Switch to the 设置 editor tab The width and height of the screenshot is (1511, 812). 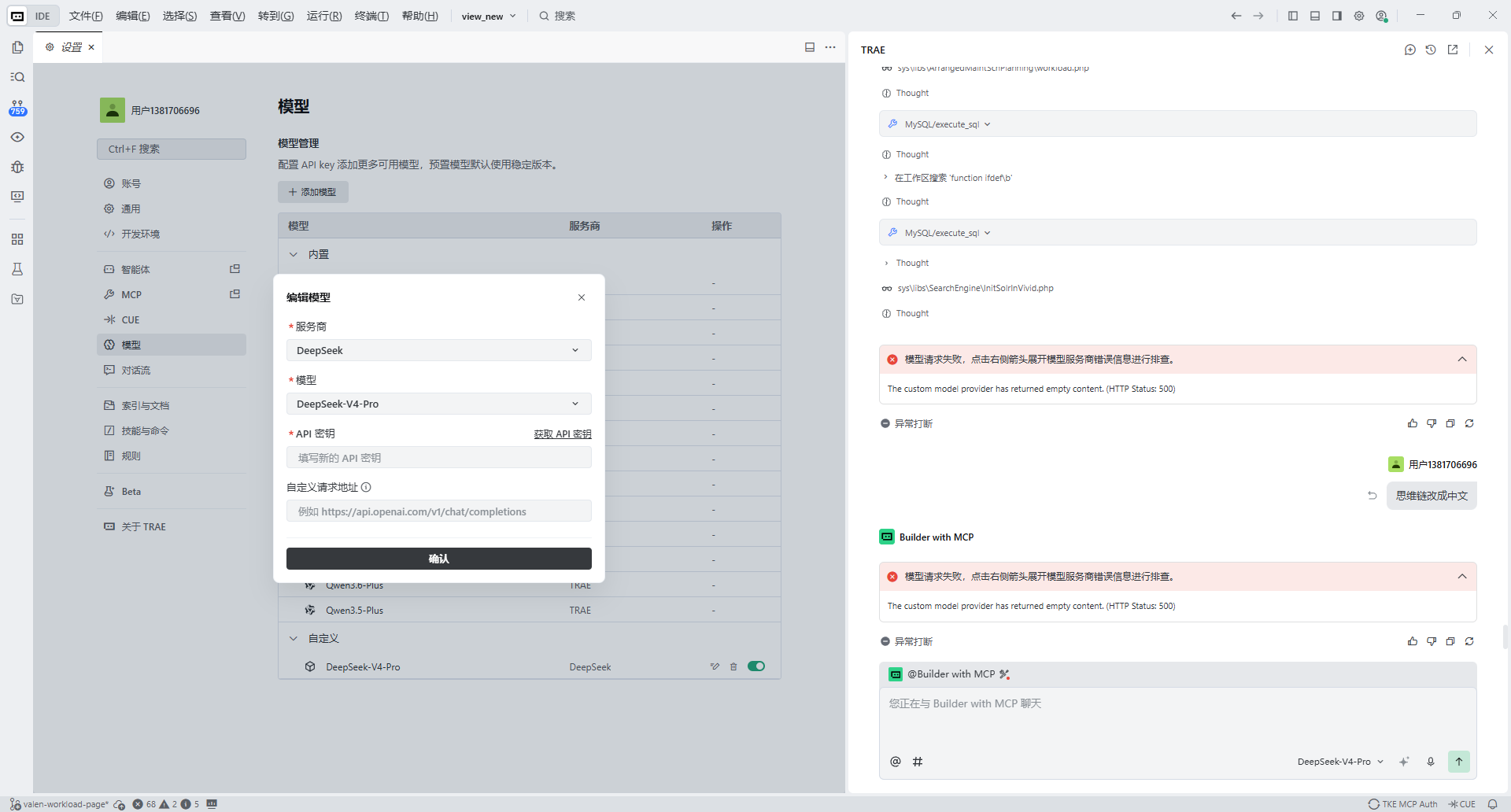pyautogui.click(x=69, y=47)
